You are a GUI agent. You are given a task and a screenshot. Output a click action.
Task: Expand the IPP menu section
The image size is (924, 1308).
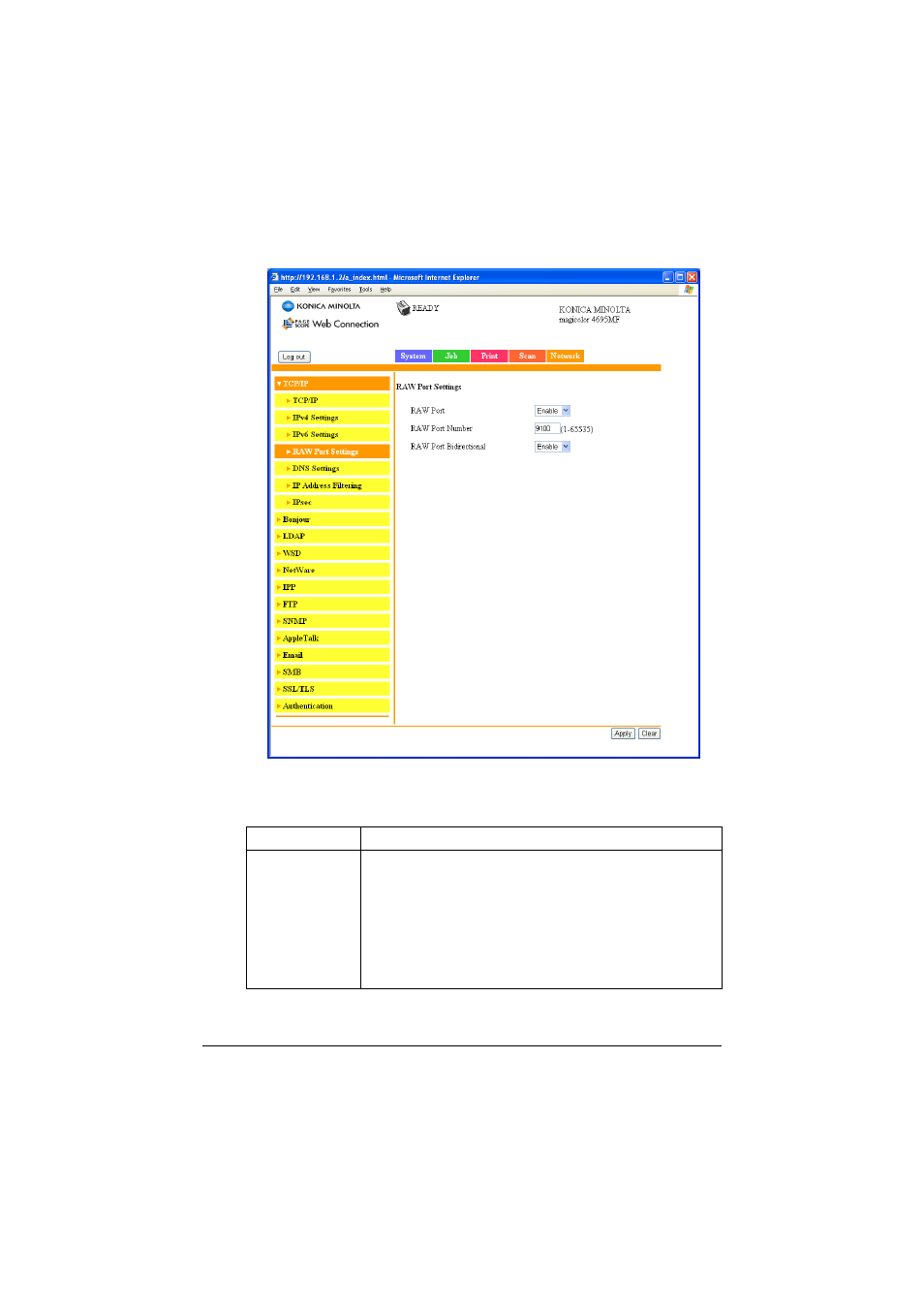pyautogui.click(x=332, y=587)
